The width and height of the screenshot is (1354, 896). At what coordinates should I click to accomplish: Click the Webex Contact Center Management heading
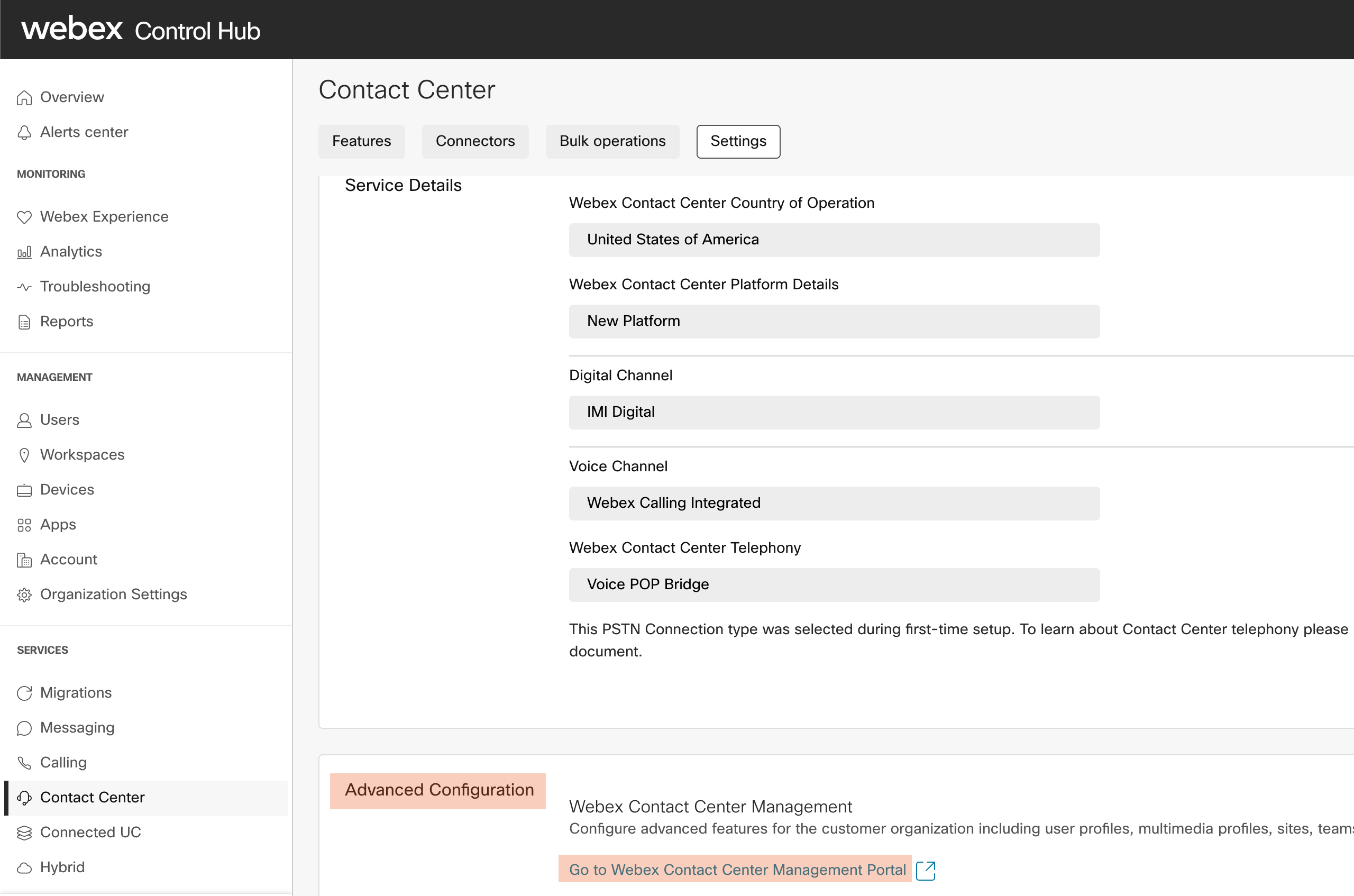pos(710,806)
